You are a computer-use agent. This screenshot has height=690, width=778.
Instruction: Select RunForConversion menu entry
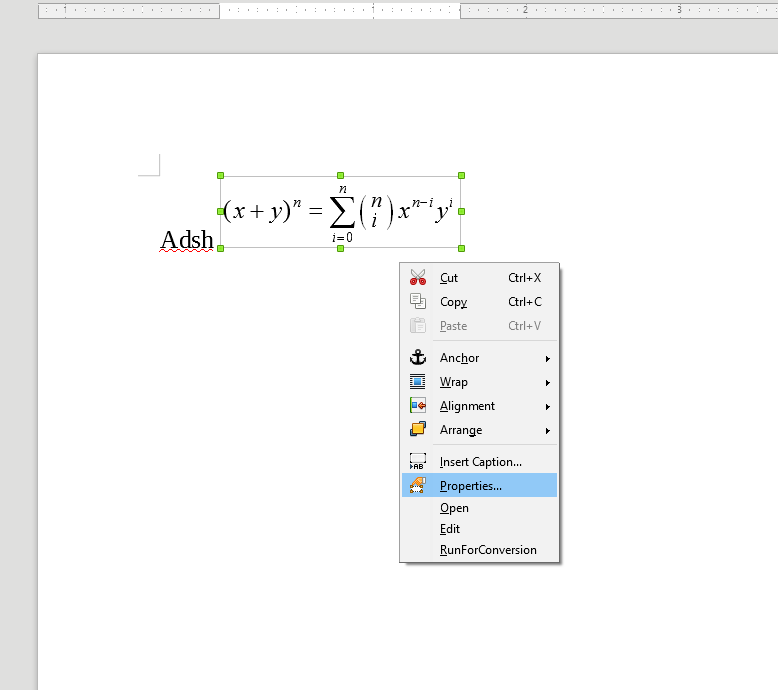click(x=479, y=550)
